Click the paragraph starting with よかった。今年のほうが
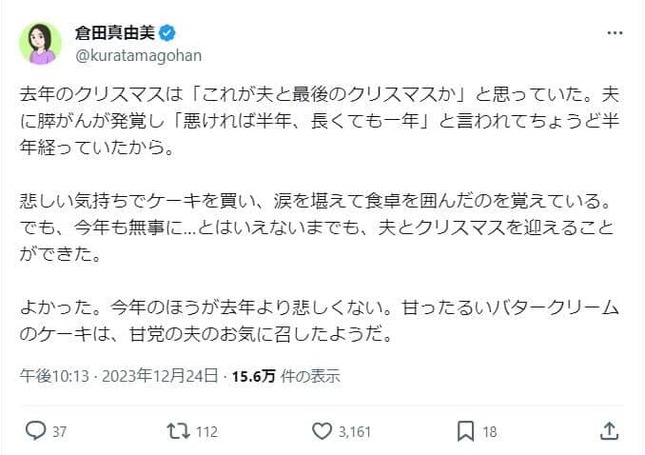 (x=320, y=322)
